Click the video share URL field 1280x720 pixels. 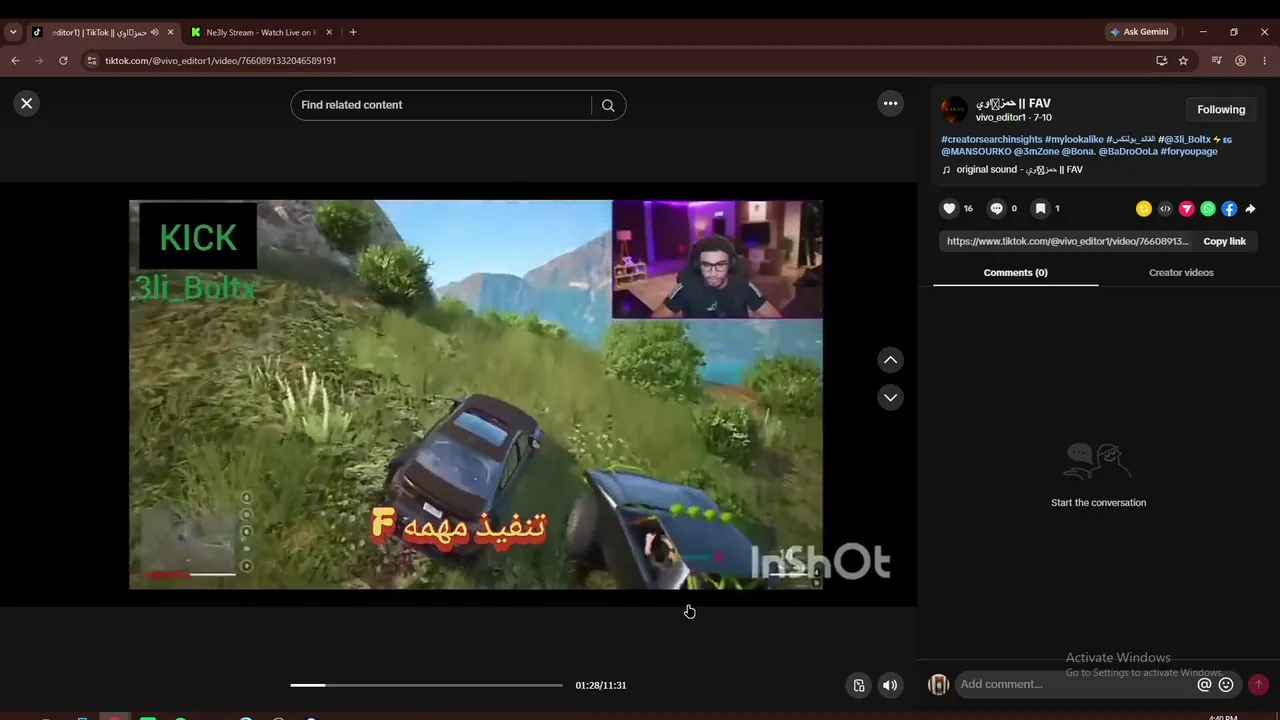pyautogui.click(x=1068, y=241)
